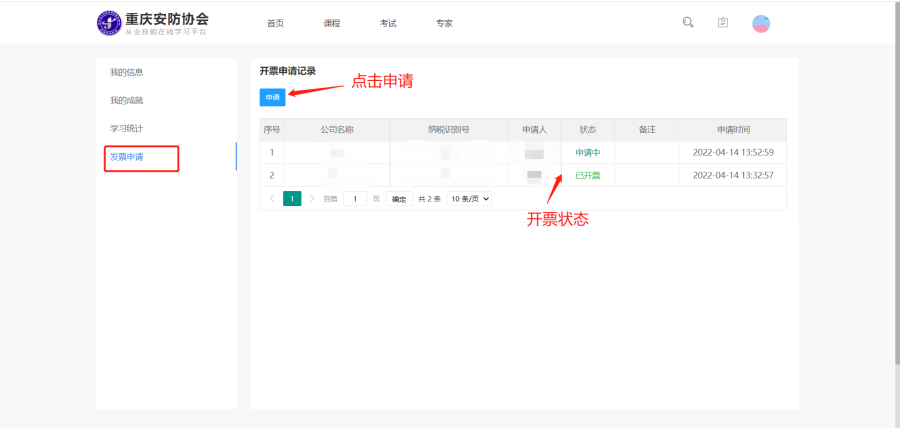Open the 10 条/页 page size dropdown
Screen dimensions: 900x428
[469, 199]
